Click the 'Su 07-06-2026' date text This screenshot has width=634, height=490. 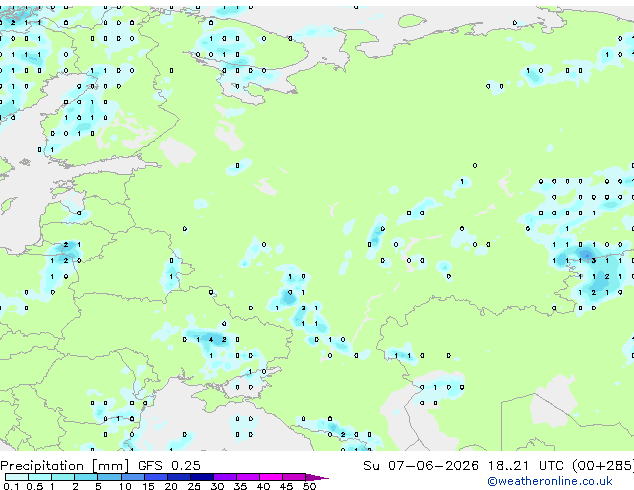pyautogui.click(x=421, y=466)
